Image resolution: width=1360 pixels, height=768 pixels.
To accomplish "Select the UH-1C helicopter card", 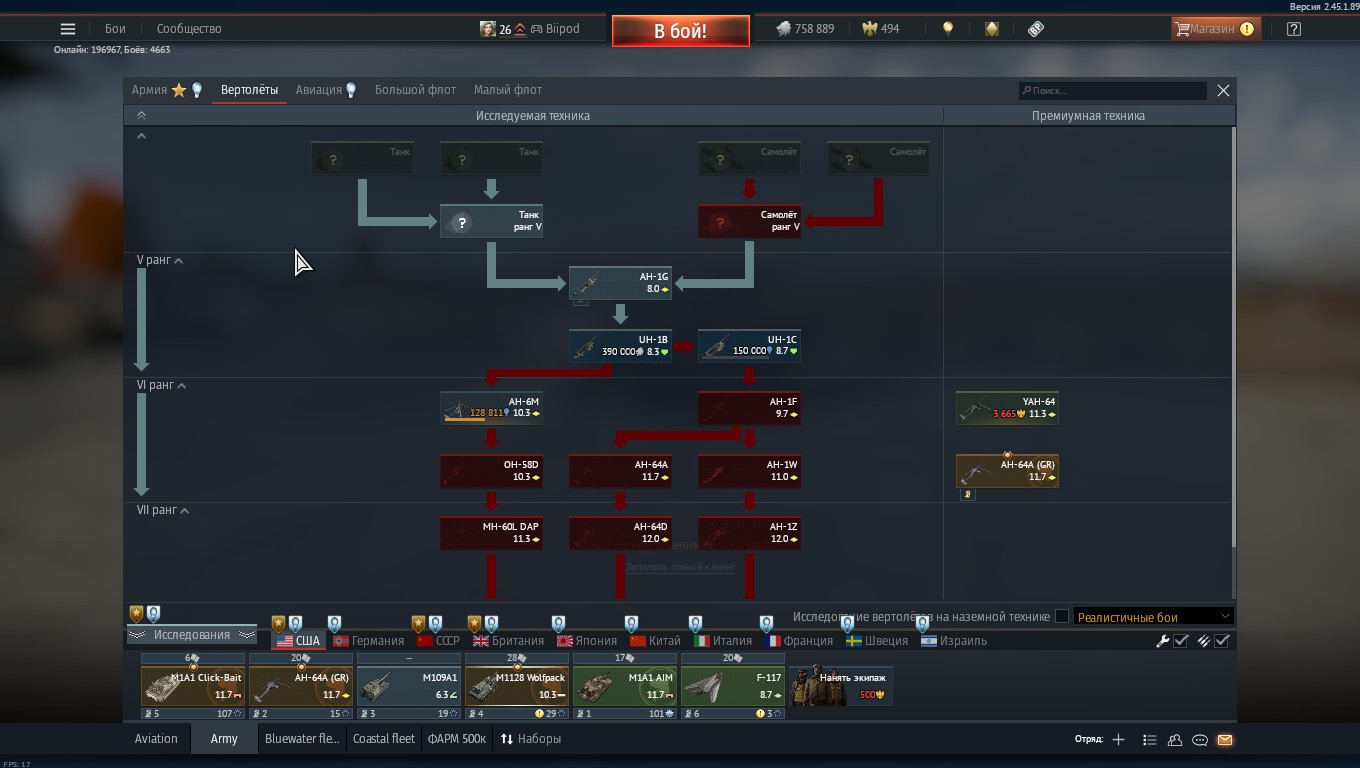I will coord(749,346).
